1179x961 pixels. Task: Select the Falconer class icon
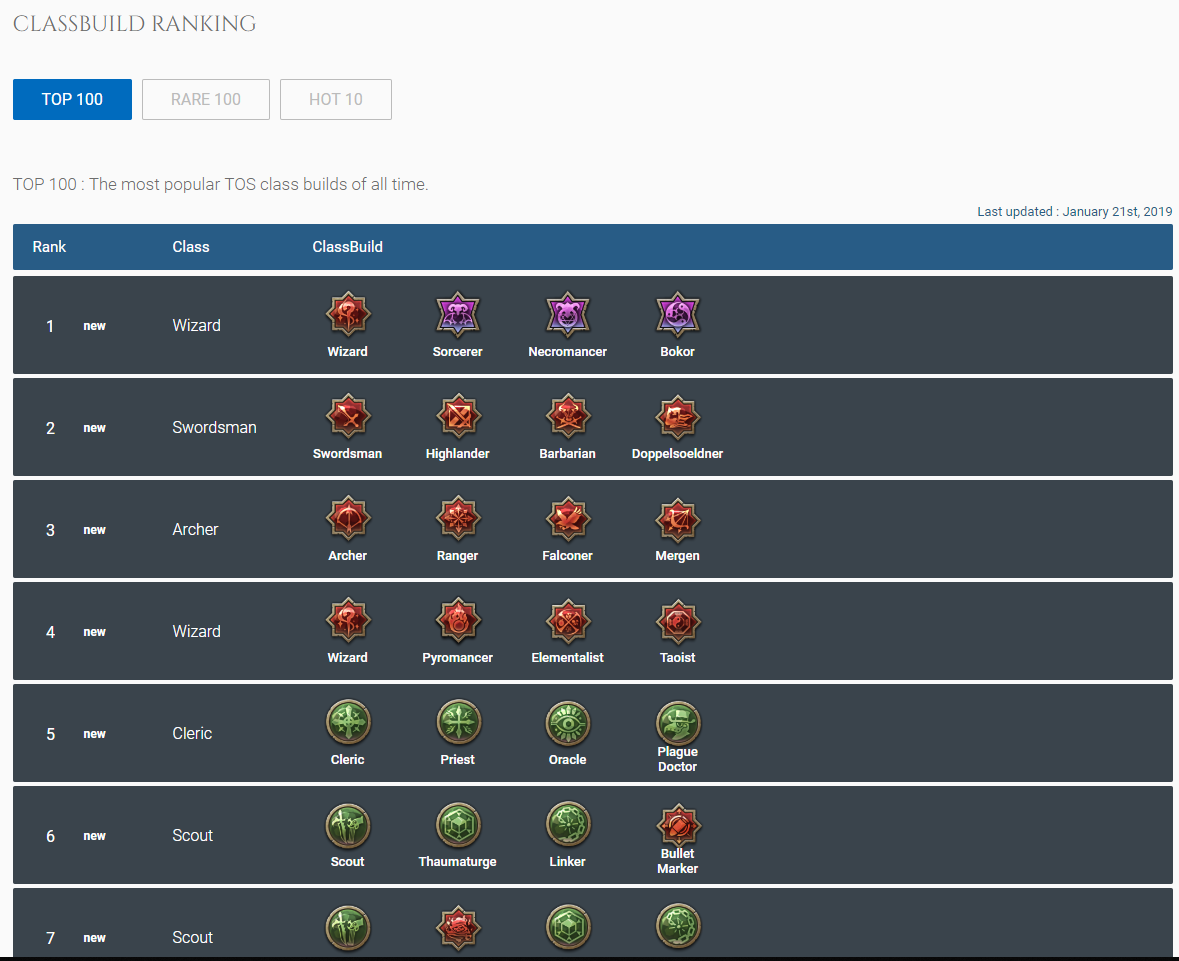tap(568, 520)
